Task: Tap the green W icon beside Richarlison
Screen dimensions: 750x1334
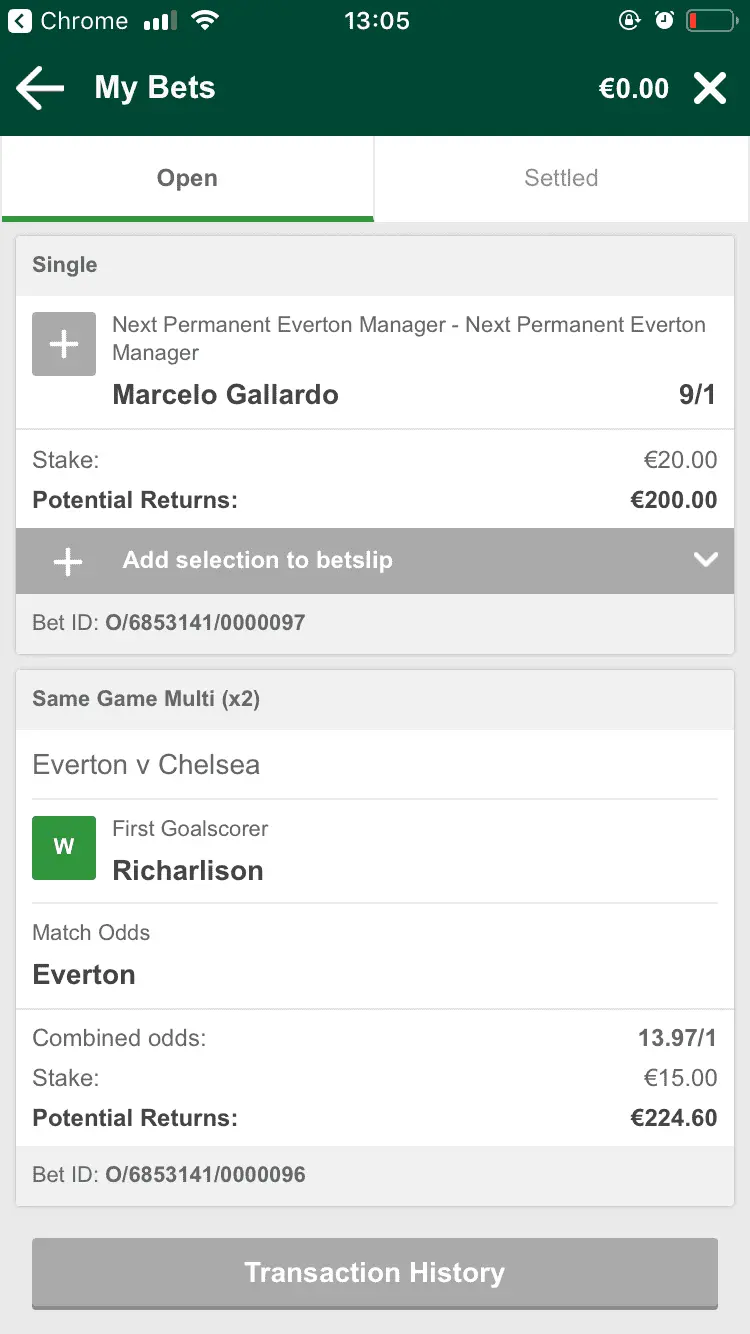Action: [x=64, y=848]
